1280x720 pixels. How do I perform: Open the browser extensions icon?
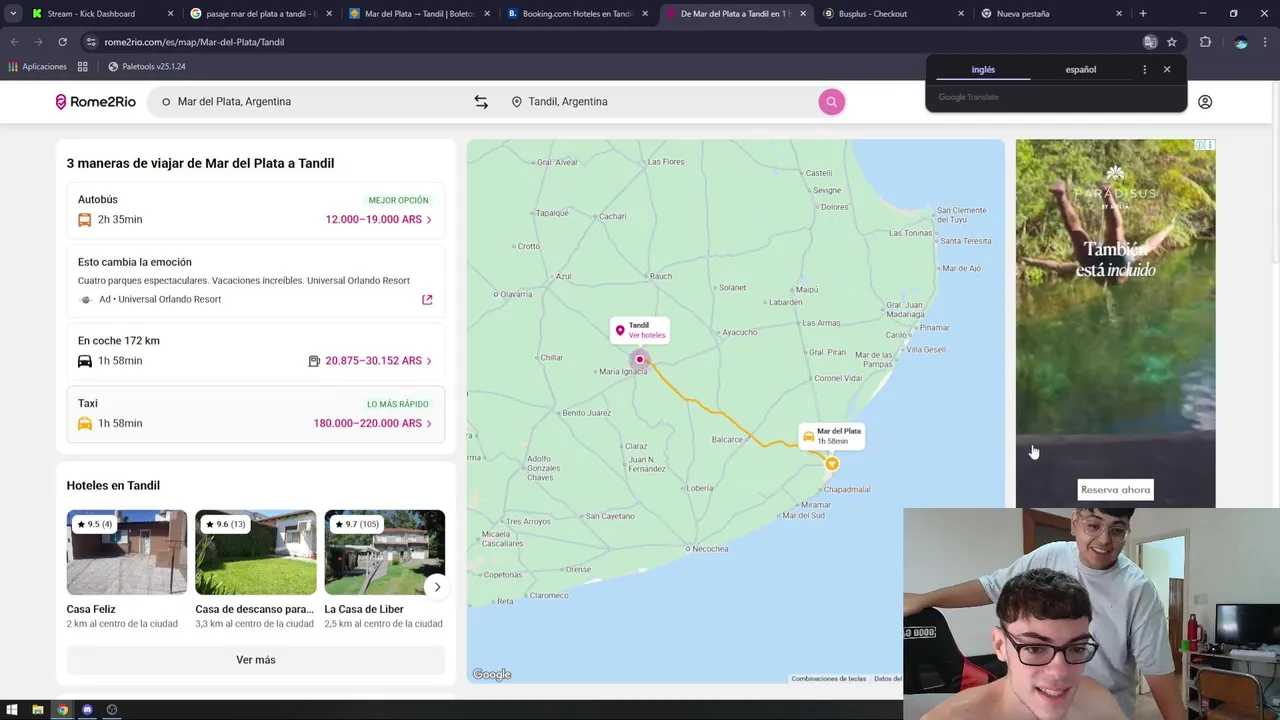pos(1205,42)
